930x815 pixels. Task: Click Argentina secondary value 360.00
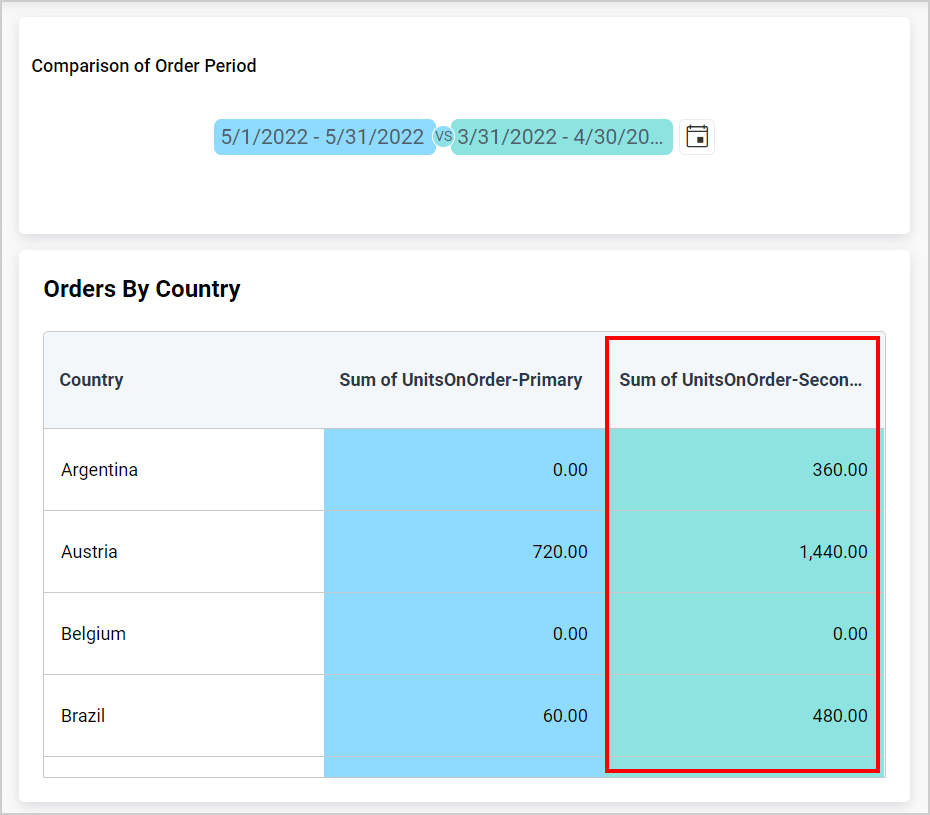[x=839, y=470]
